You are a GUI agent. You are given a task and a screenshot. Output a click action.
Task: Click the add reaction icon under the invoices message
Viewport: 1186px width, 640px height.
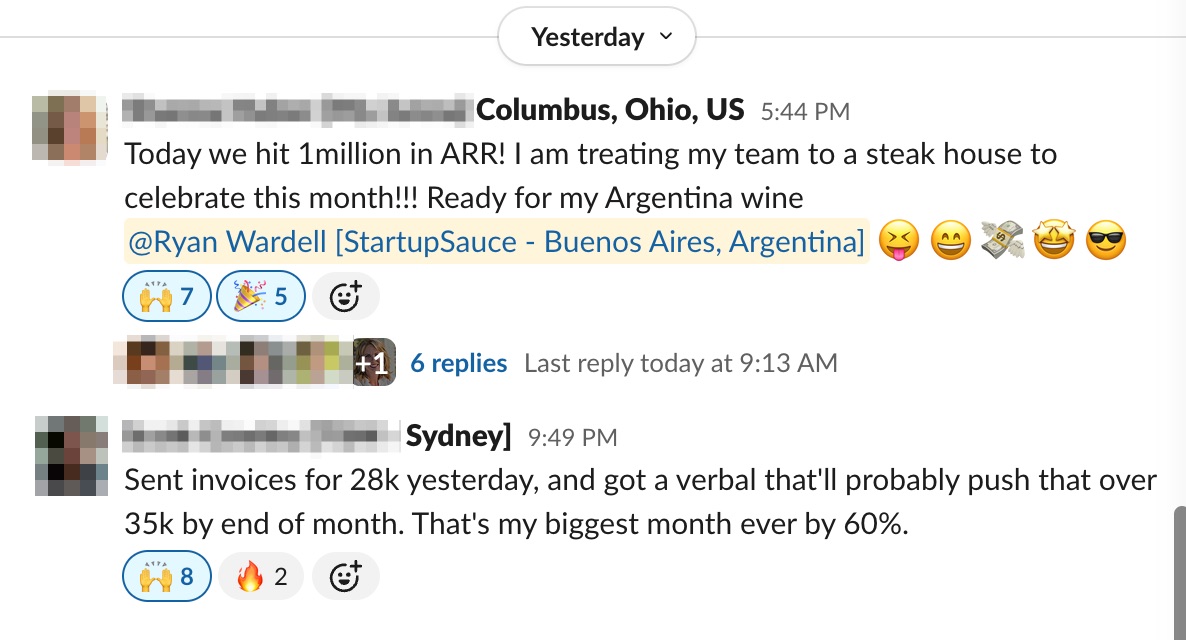click(345, 576)
